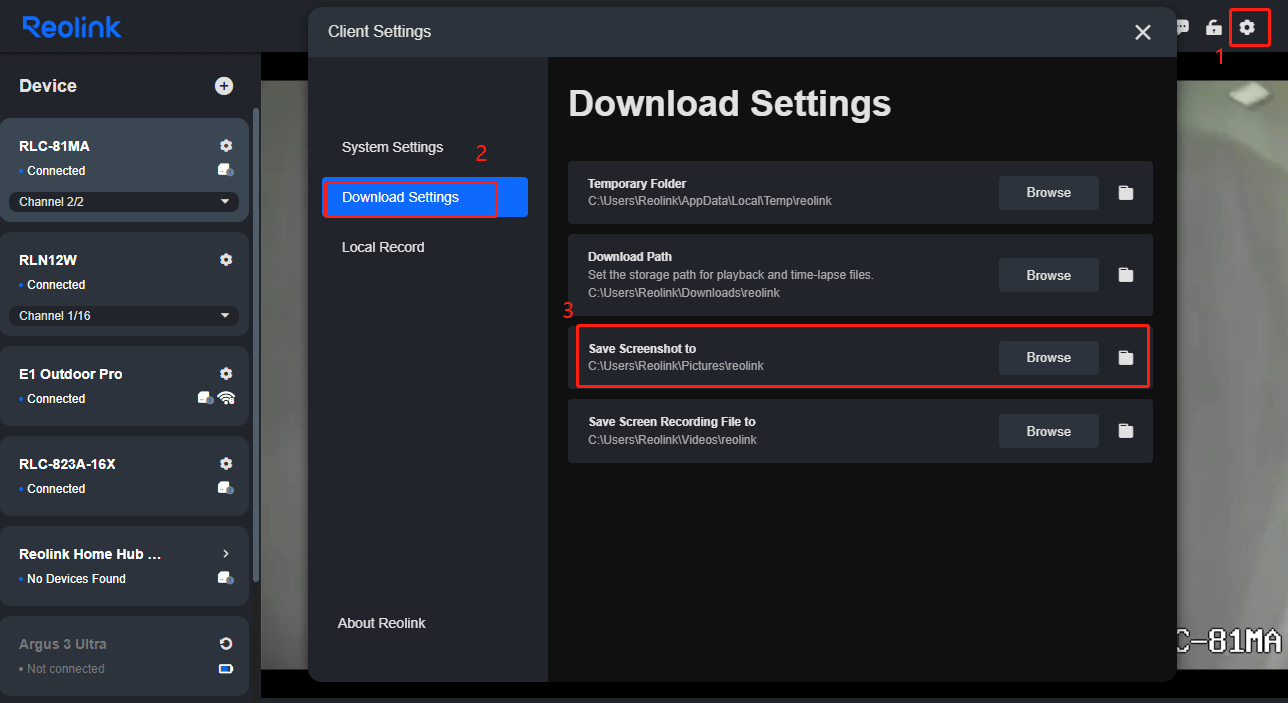This screenshot has height=703, width=1288.
Task: Browse for Download Path
Action: click(x=1049, y=275)
